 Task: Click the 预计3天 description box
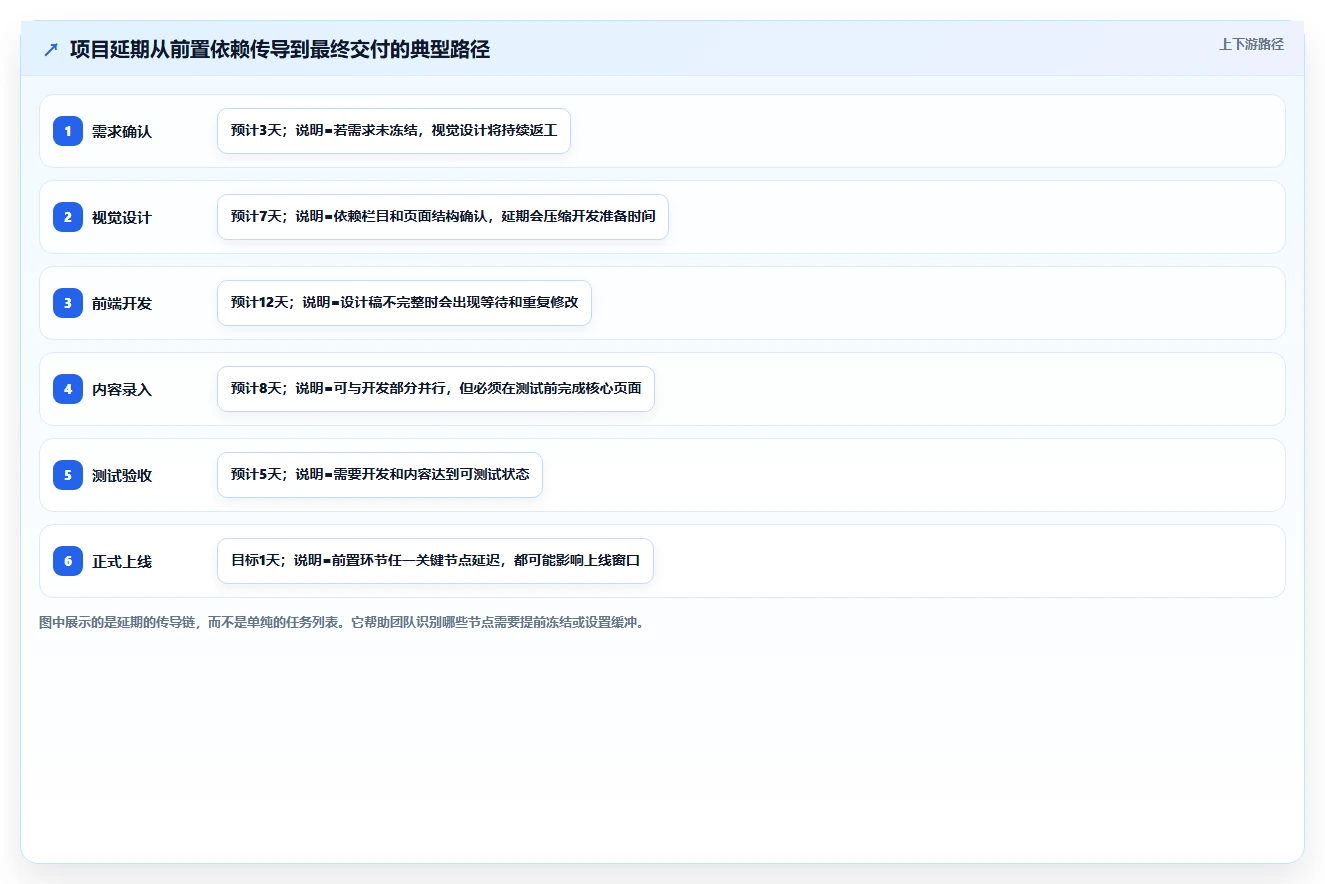(x=394, y=131)
